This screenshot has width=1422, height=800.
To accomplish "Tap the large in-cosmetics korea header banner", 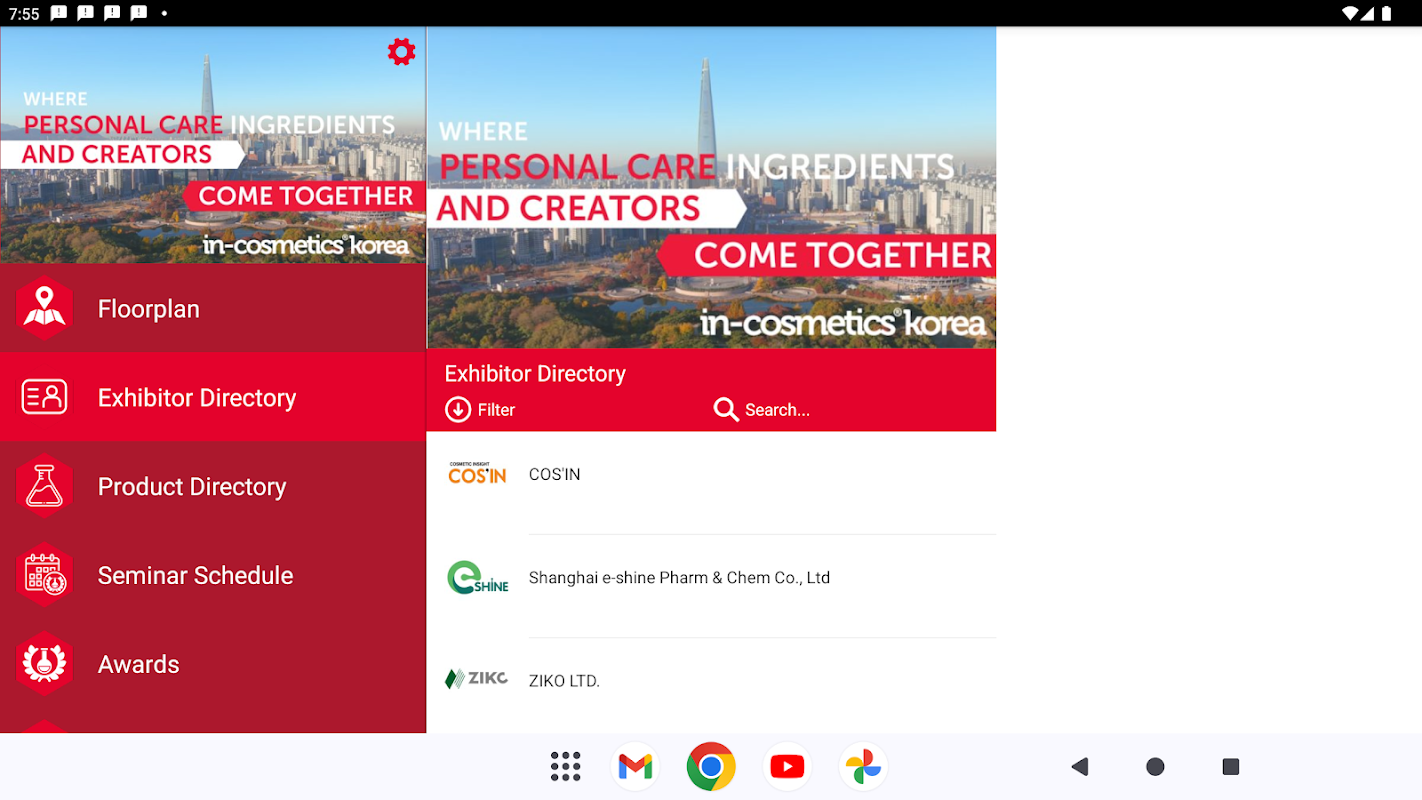I will [711, 188].
